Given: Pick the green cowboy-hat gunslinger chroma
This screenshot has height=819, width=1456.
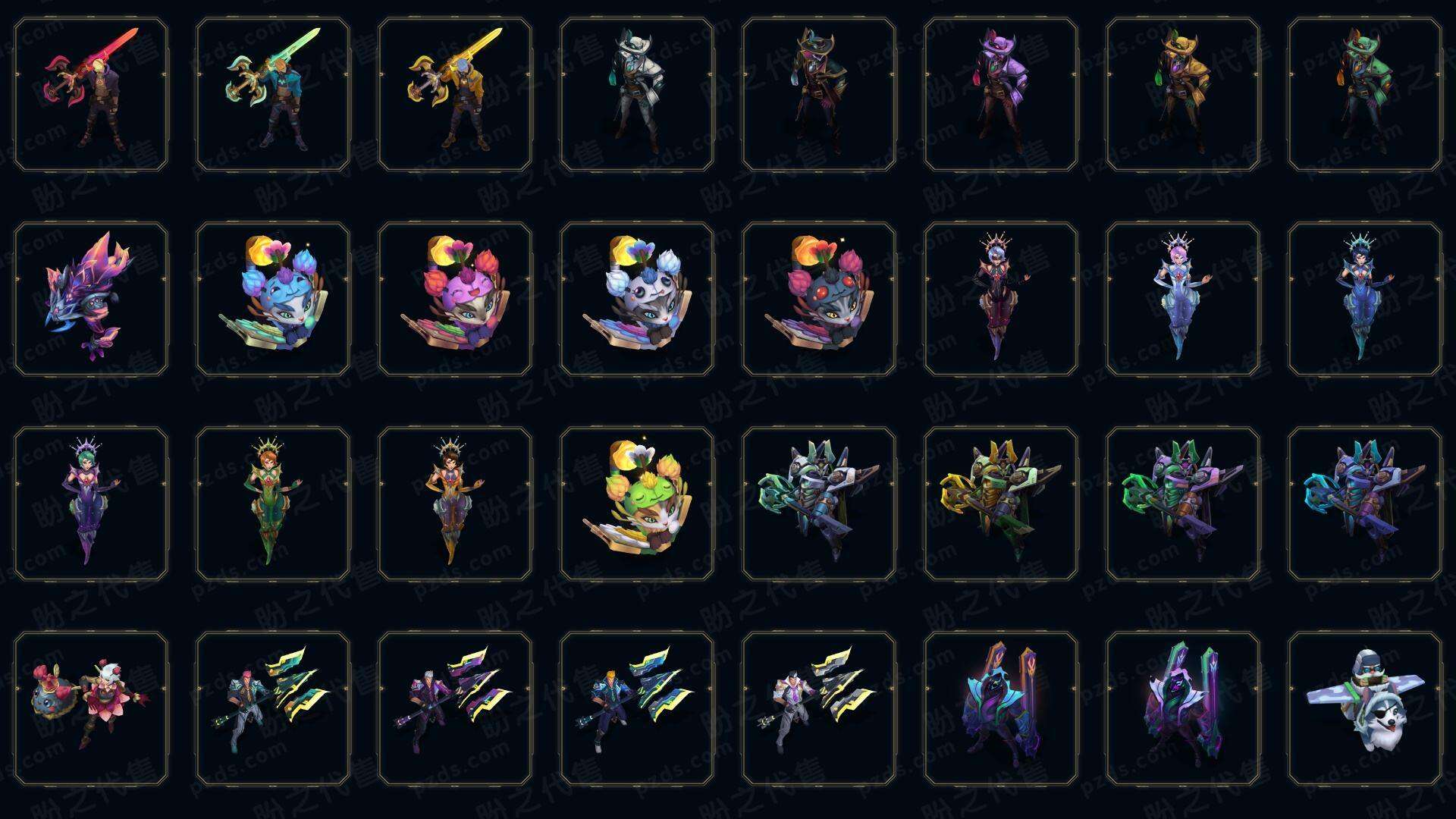Looking at the screenshot, I should tap(1365, 94).
